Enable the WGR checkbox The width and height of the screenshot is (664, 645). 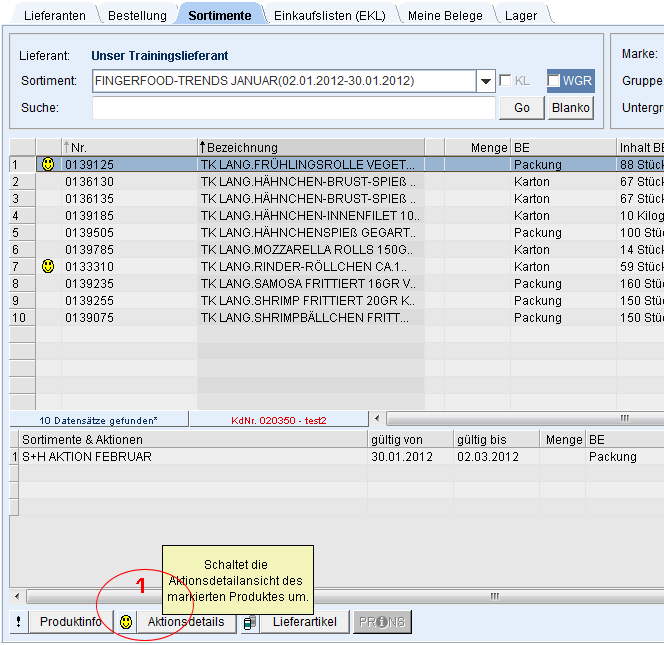tap(554, 81)
